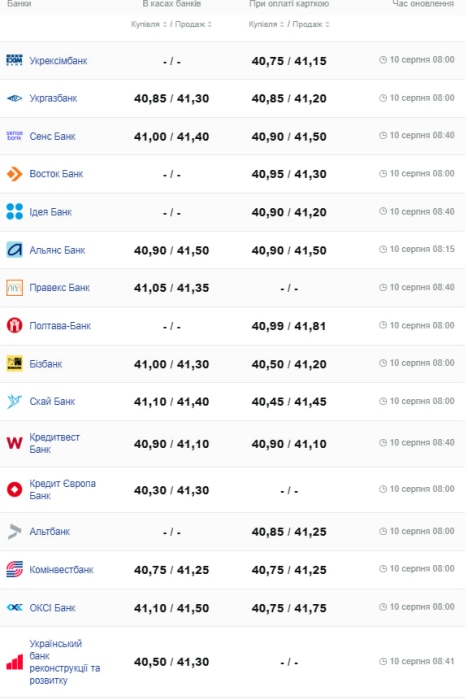Click the Альянс Банк logo icon
Image resolution: width=468 pixels, height=700 pixels.
tap(14, 250)
